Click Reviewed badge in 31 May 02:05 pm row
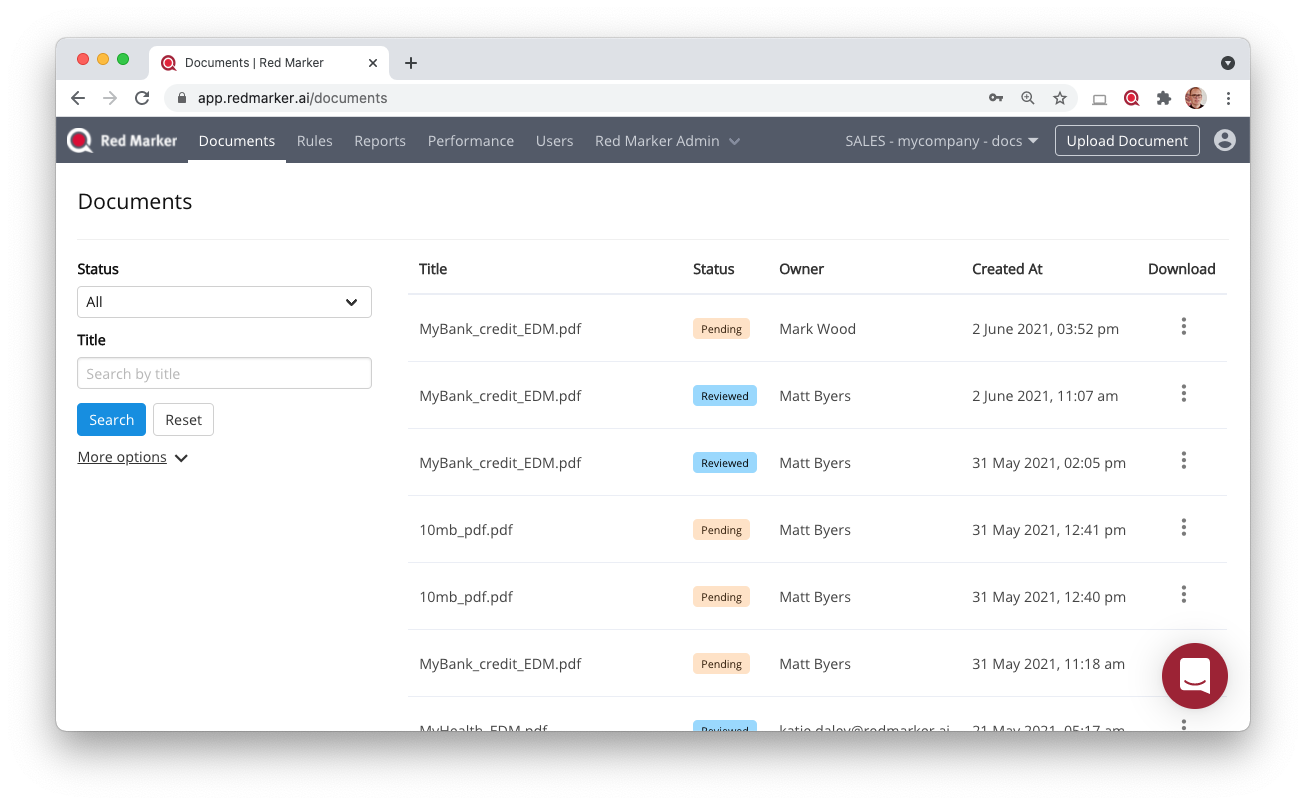 [725, 463]
